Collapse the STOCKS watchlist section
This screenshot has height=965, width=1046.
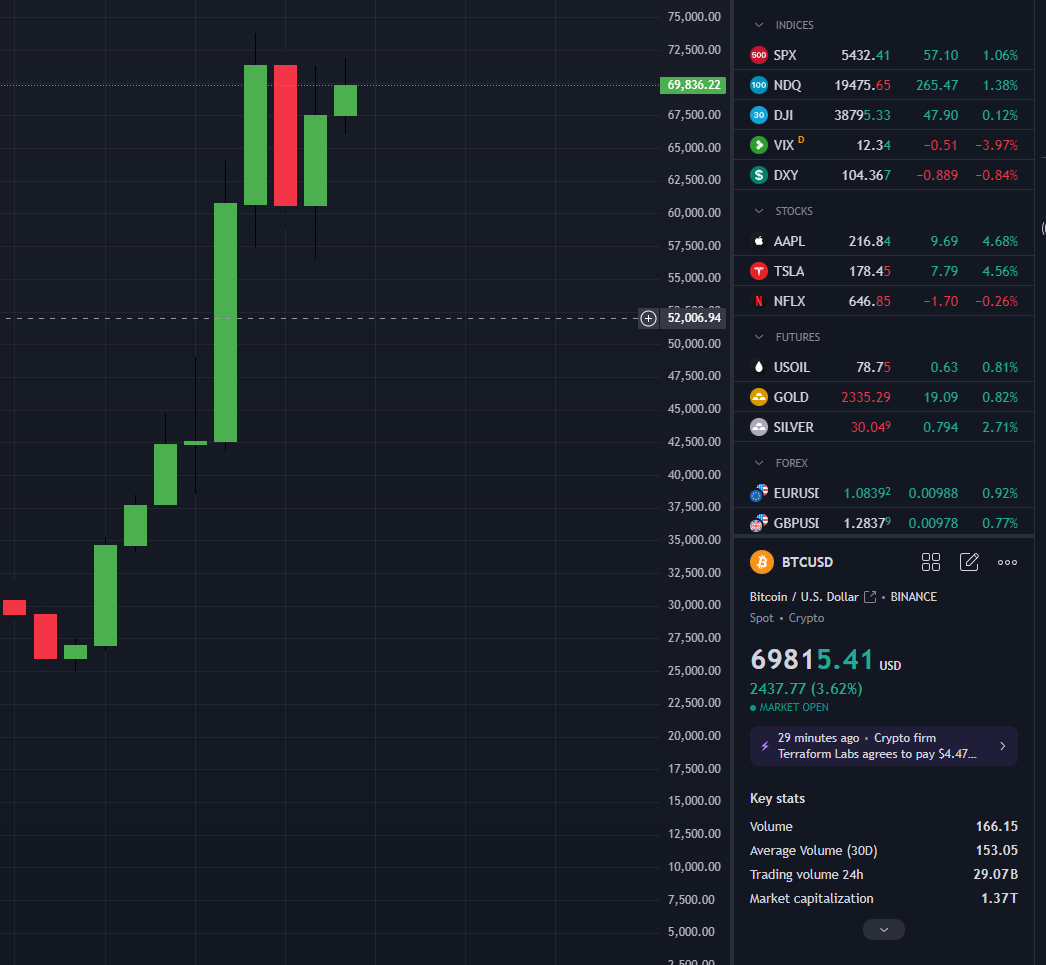759,211
